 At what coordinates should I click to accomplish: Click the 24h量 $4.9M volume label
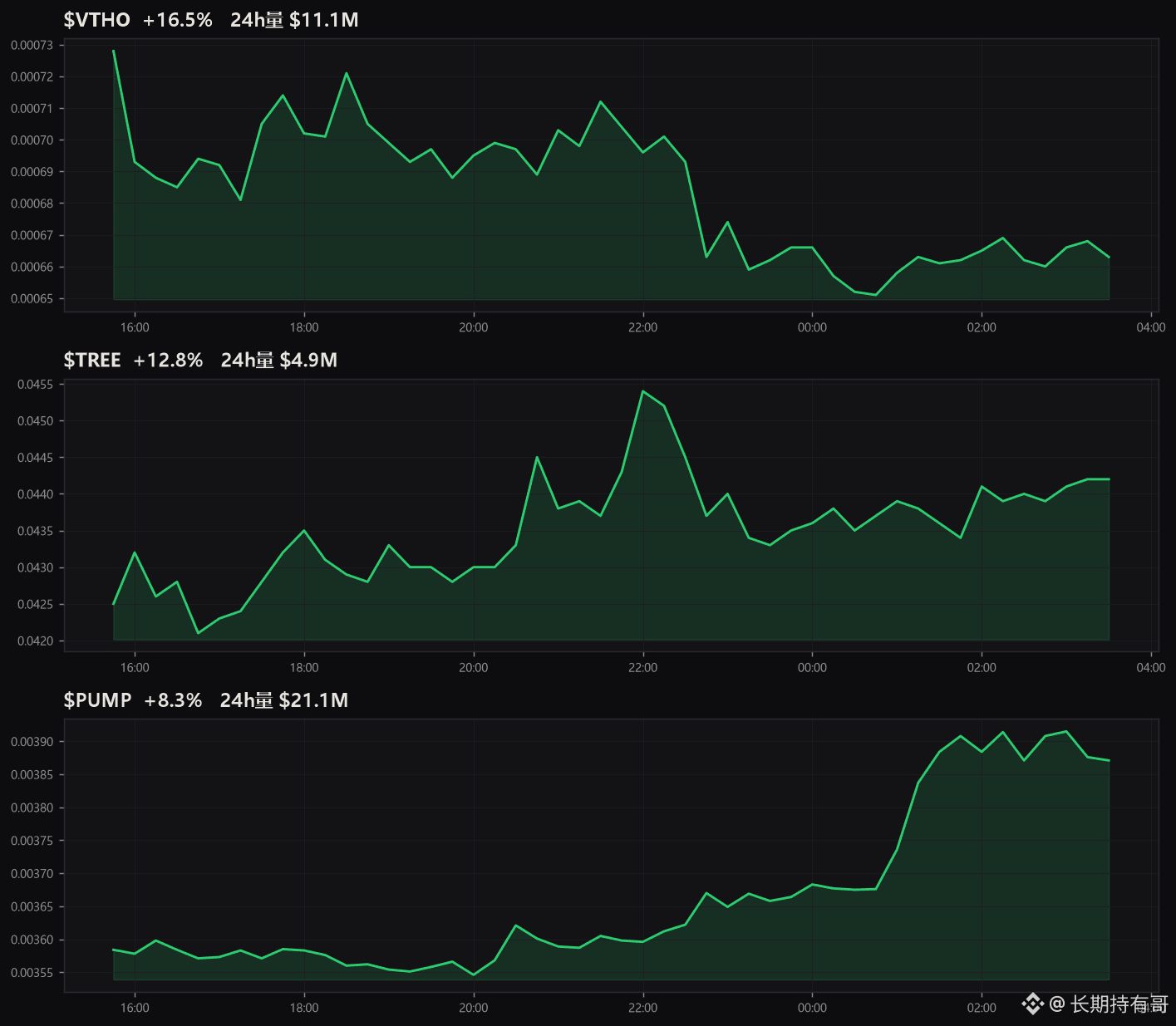[x=279, y=360]
